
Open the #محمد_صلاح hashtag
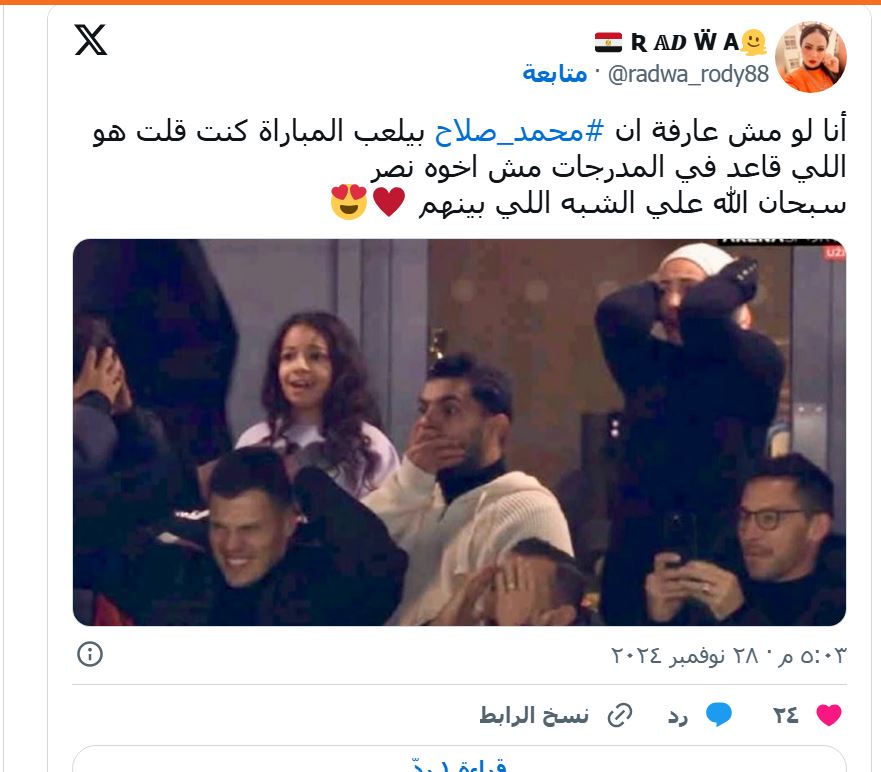click(x=519, y=132)
